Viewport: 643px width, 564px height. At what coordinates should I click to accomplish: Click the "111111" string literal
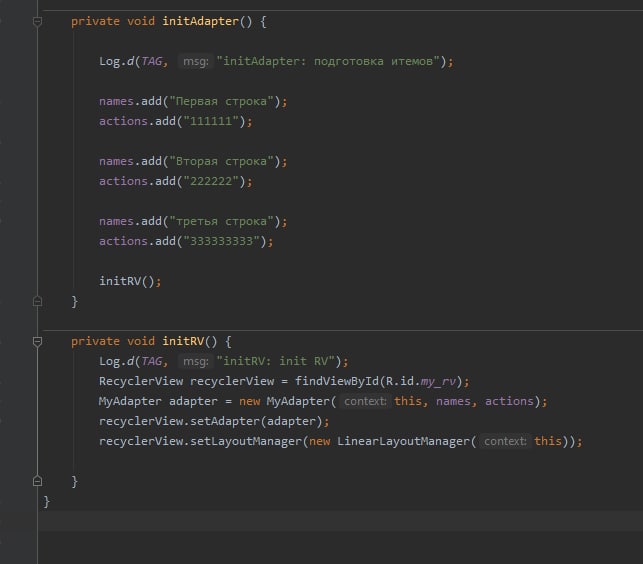point(211,121)
